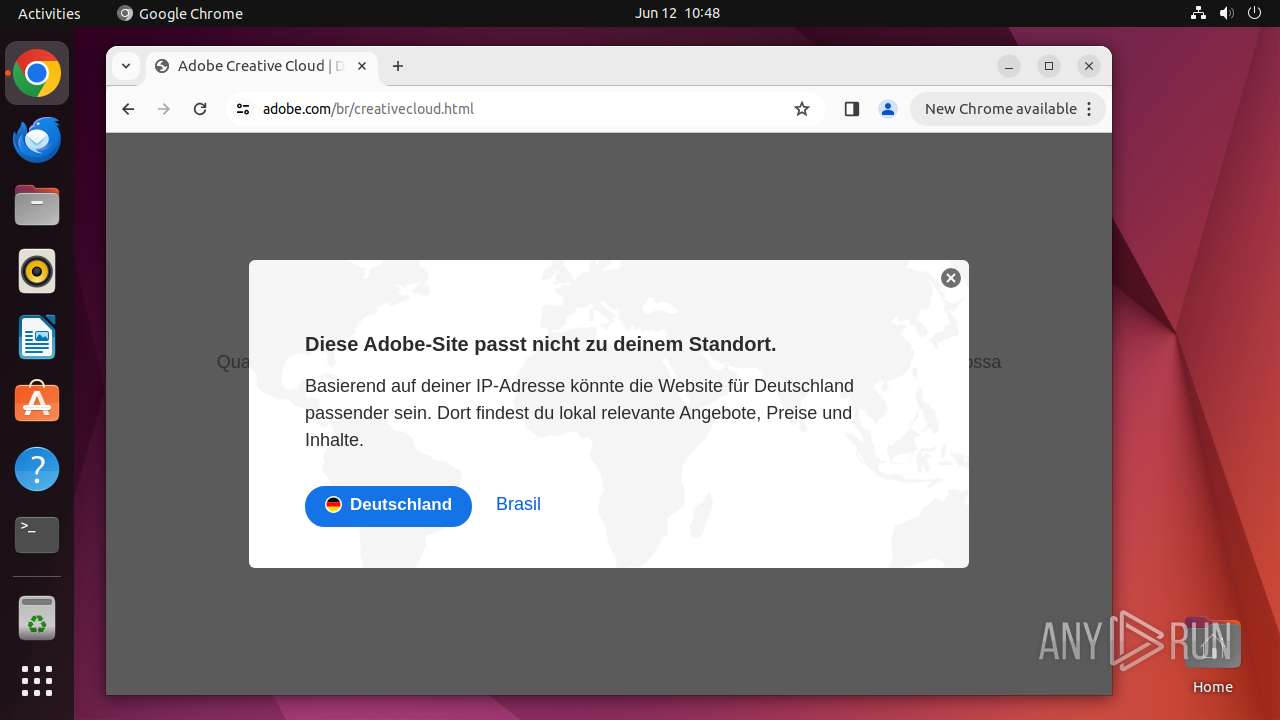Screen dimensions: 1280x720
Task: Focus the address bar URL field
Action: (520, 109)
